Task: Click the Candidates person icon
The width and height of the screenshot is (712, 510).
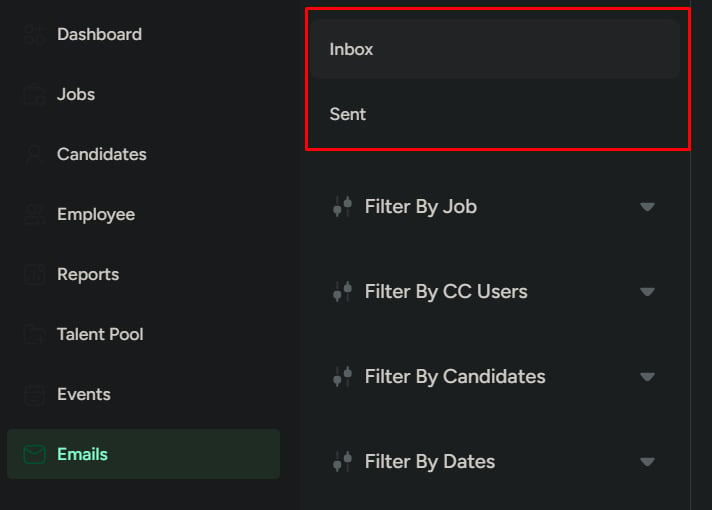Action: (35, 154)
